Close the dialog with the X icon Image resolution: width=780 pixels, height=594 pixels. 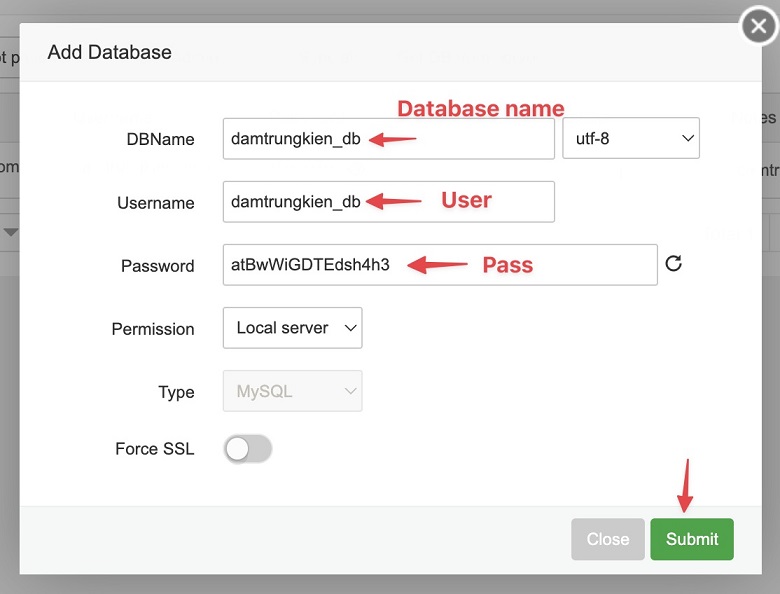coord(759,27)
